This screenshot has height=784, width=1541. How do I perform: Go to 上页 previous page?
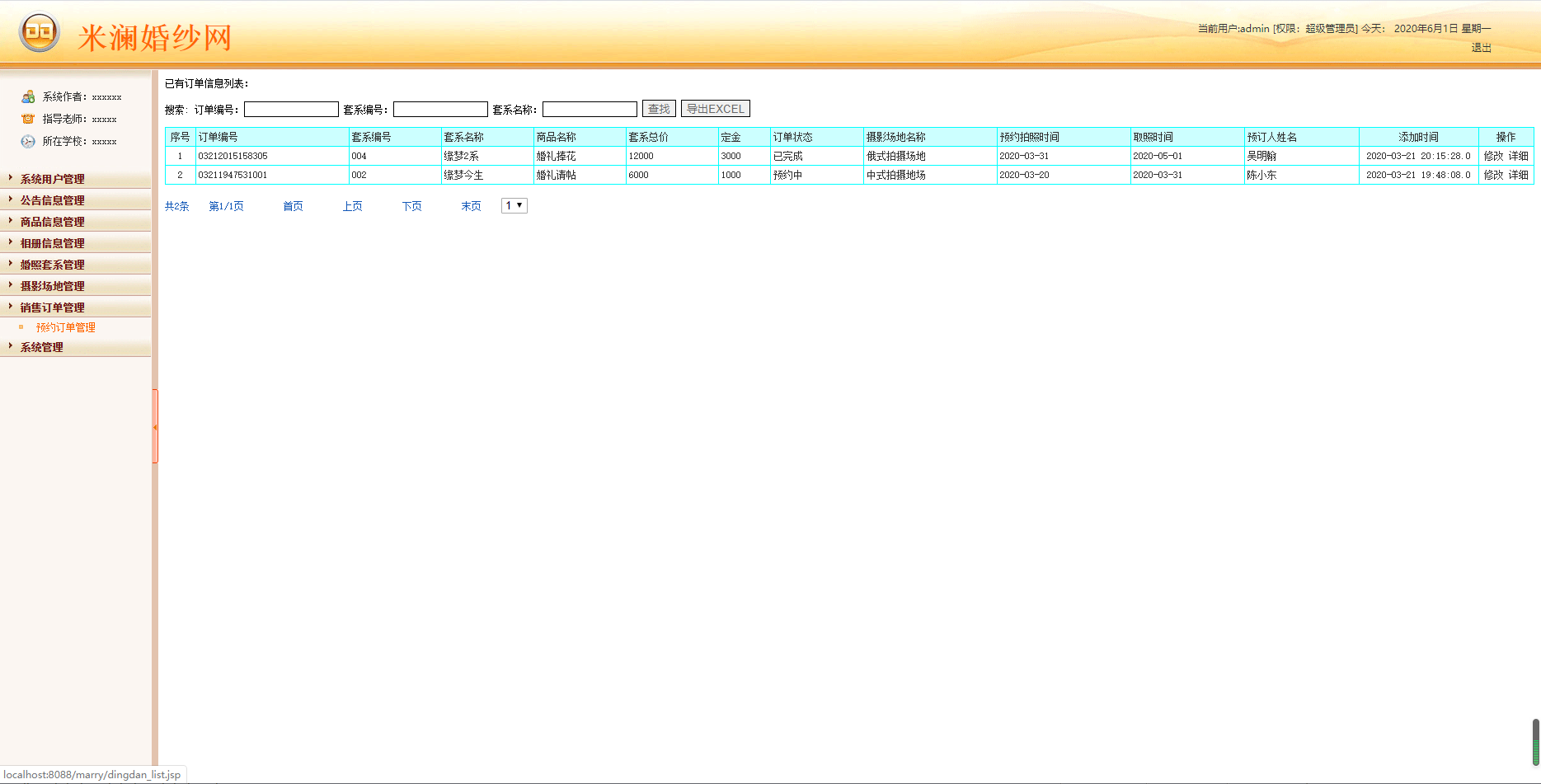click(352, 206)
